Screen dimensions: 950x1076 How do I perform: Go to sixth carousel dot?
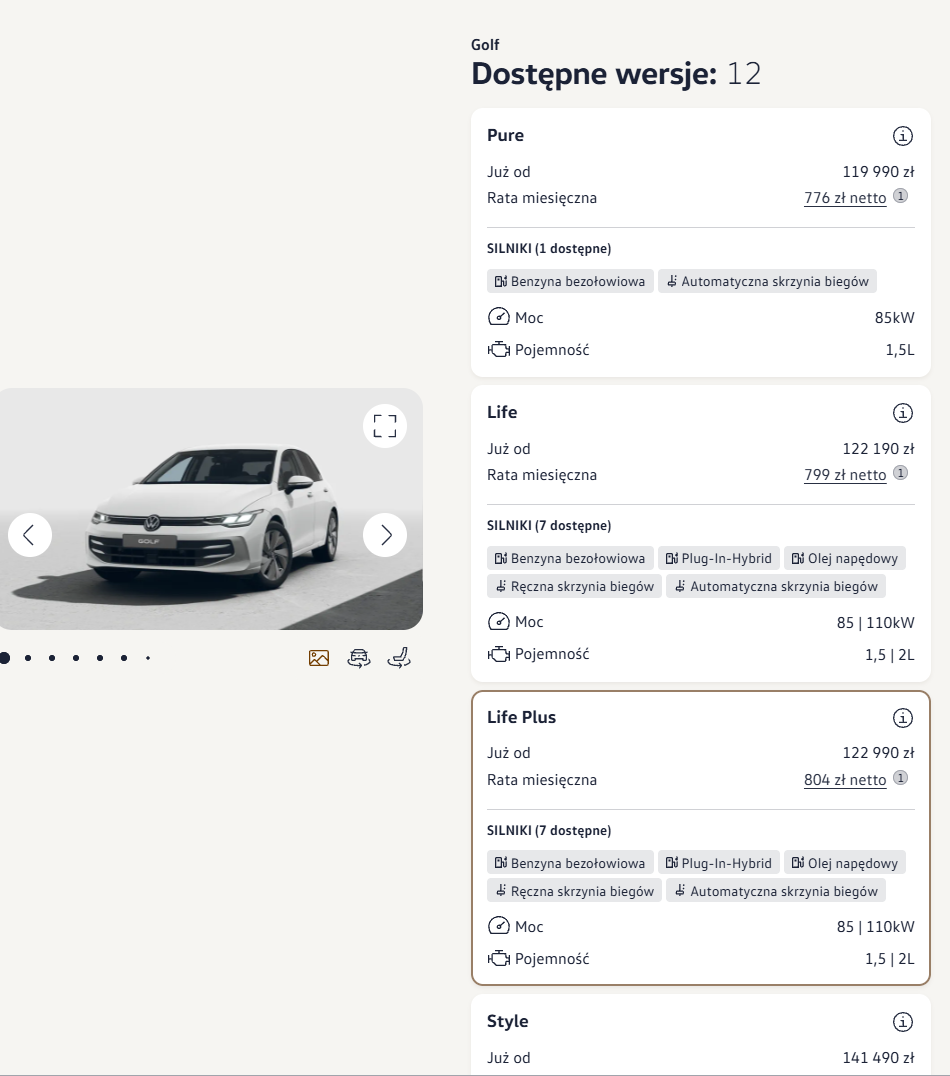(124, 658)
